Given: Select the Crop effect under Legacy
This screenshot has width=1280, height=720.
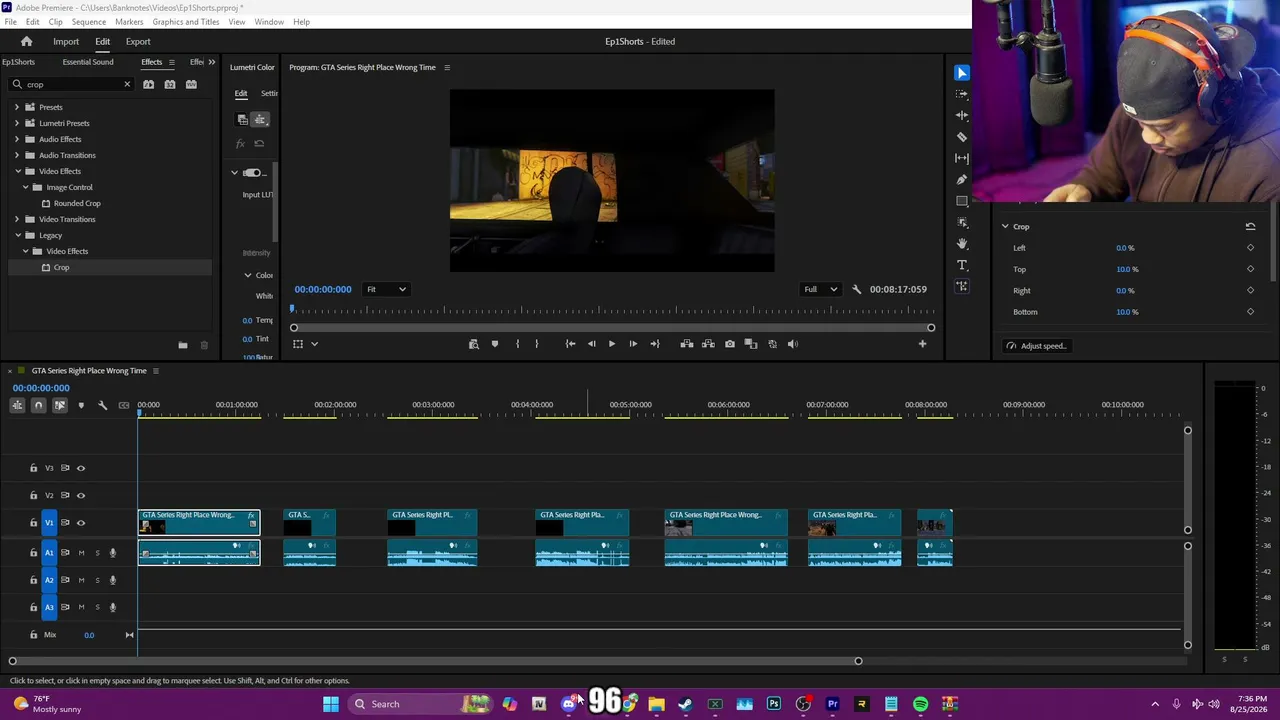Looking at the screenshot, I should click(x=61, y=267).
